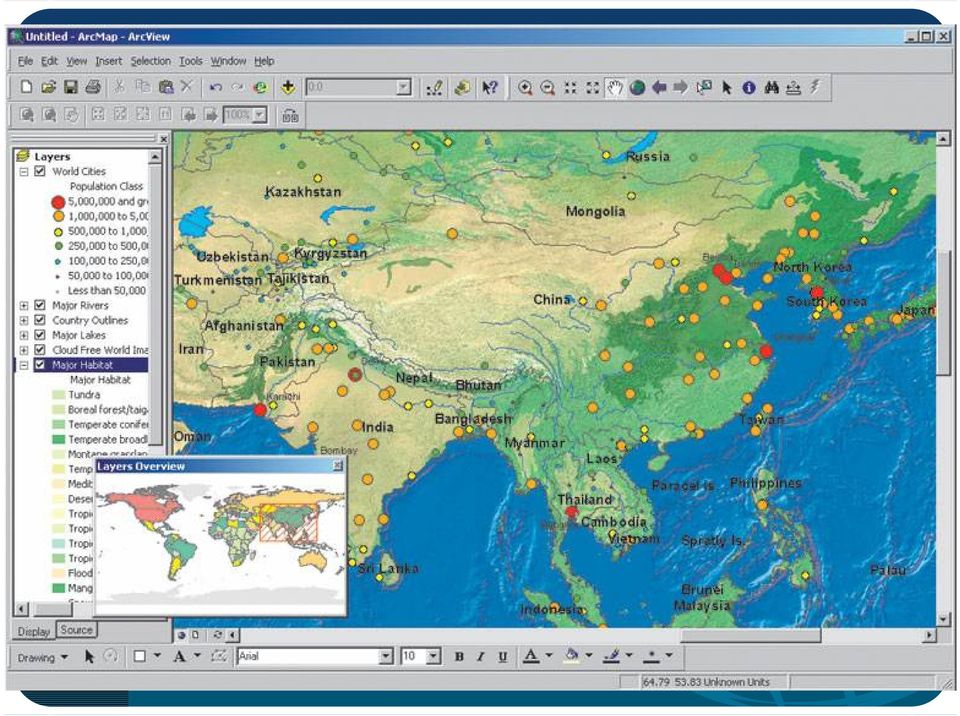Select the Zoom Out tool
This screenshot has height=716, width=960.
click(x=547, y=88)
